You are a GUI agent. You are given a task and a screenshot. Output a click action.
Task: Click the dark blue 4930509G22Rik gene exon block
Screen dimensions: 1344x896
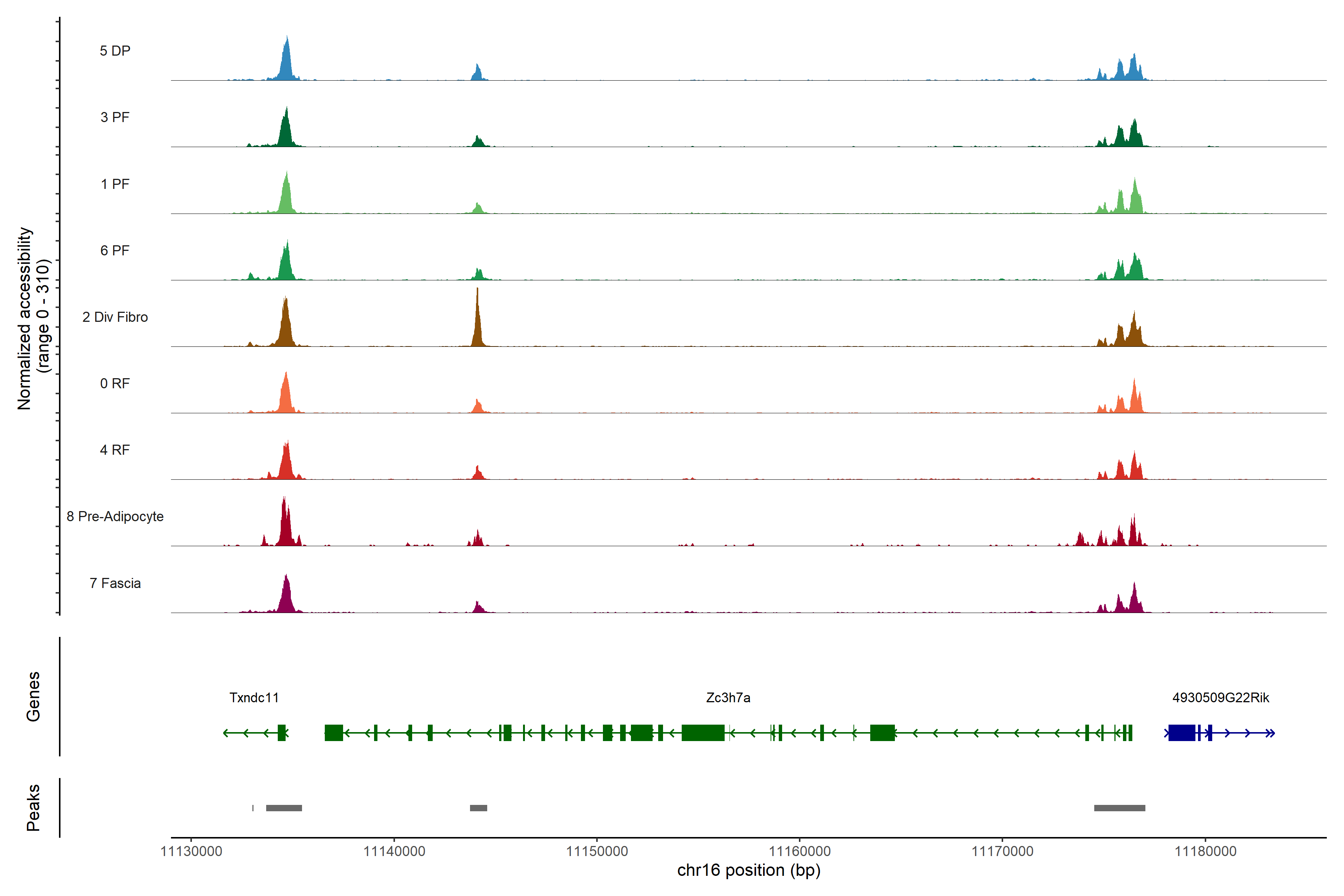tap(1182, 732)
